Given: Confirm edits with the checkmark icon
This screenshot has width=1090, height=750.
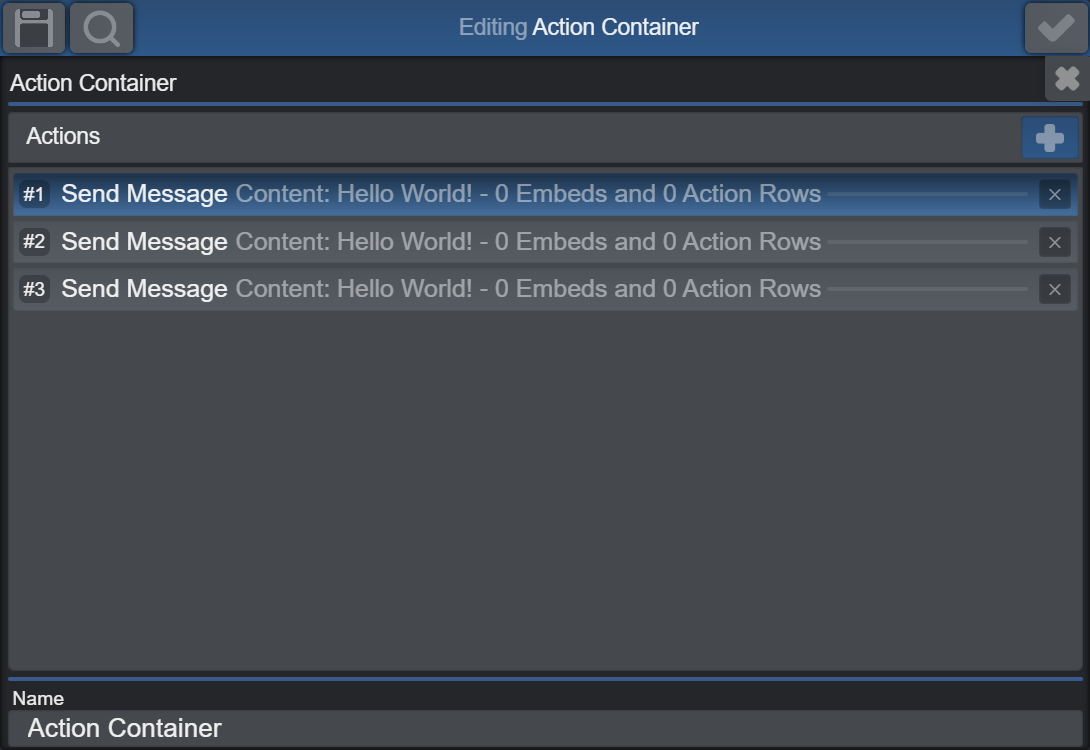Looking at the screenshot, I should [x=1056, y=28].
